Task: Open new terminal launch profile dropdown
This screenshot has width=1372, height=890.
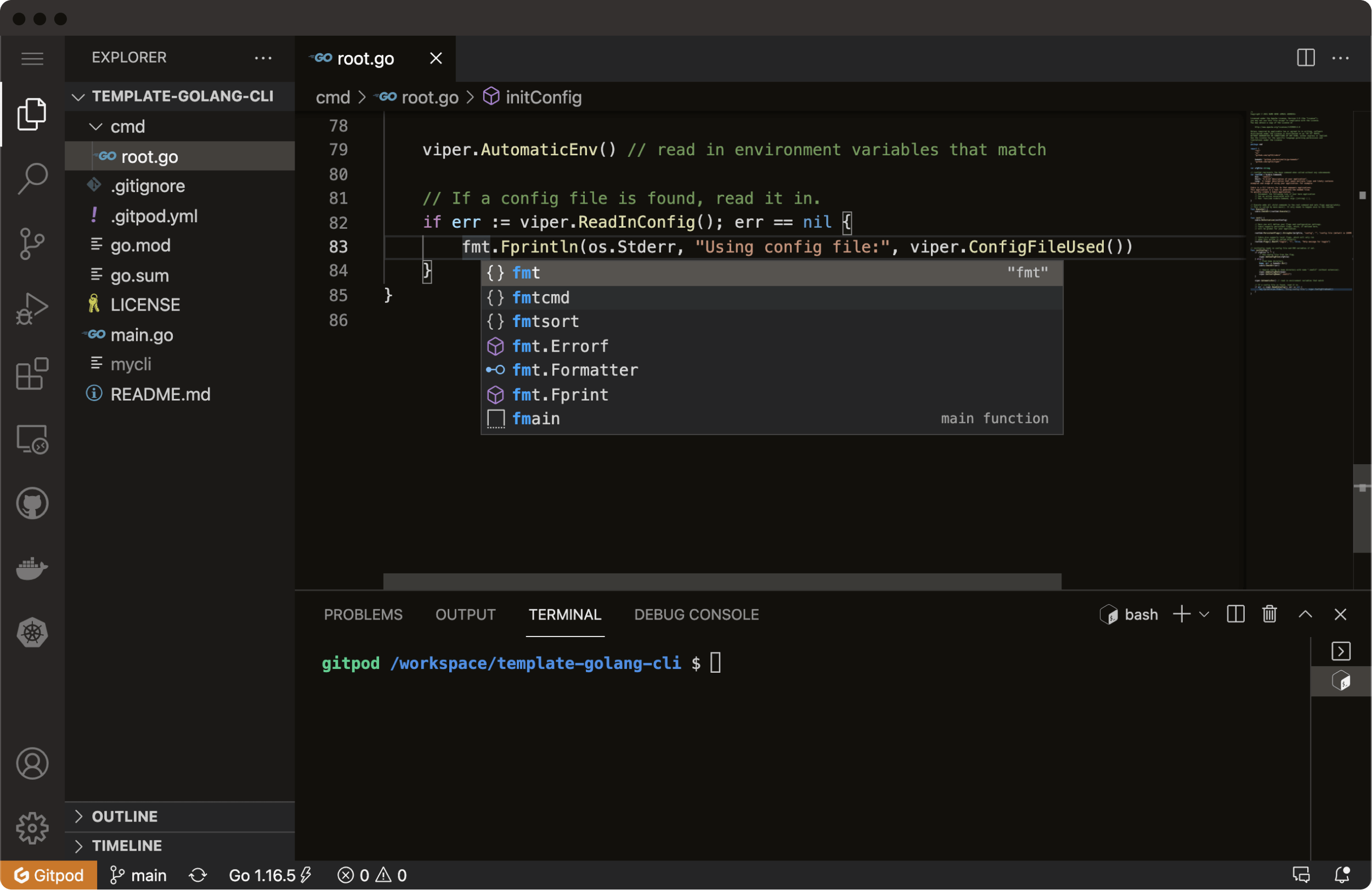Action: click(1204, 615)
